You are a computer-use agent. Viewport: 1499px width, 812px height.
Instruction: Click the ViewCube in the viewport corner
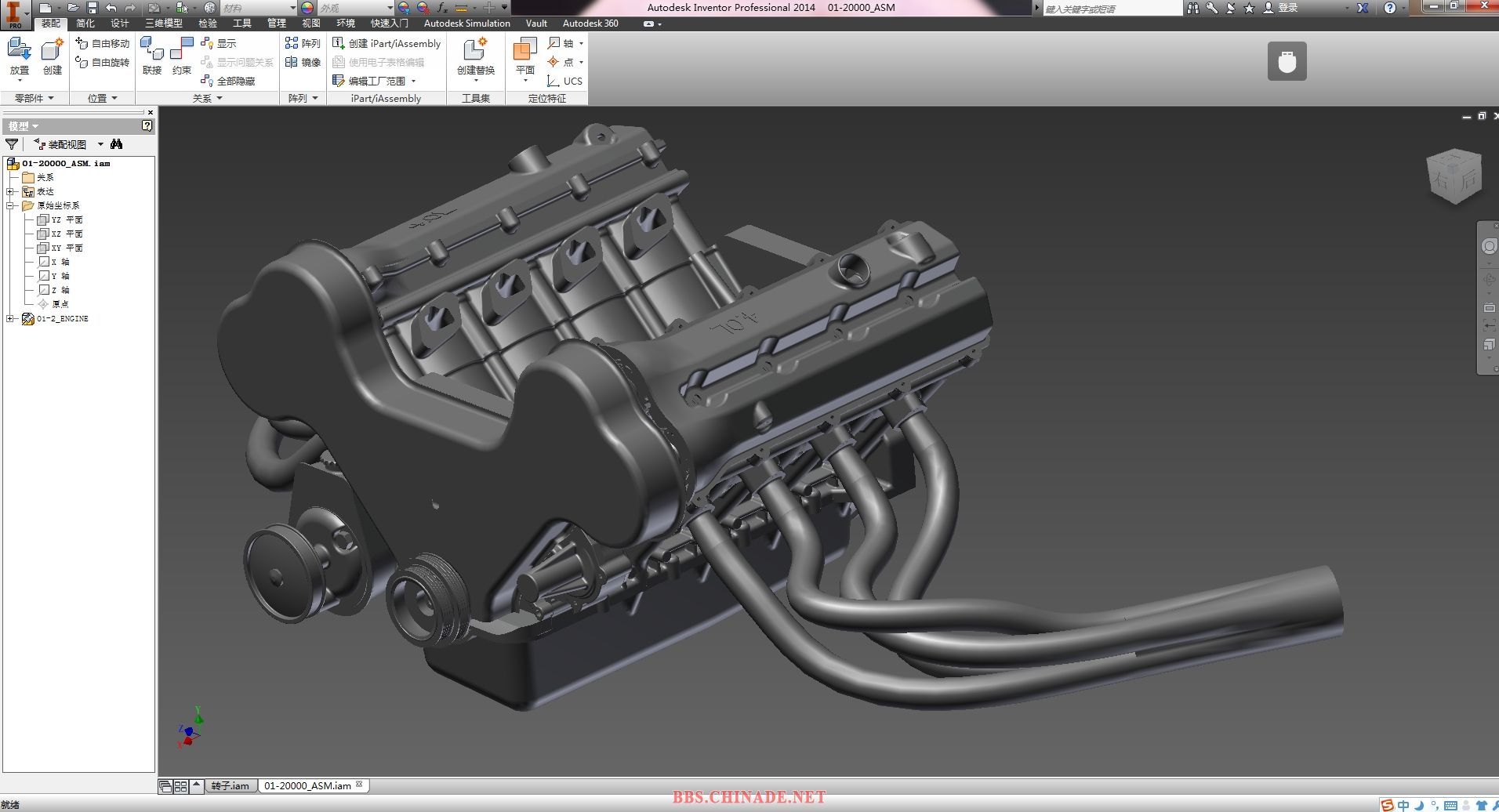coord(1454,176)
